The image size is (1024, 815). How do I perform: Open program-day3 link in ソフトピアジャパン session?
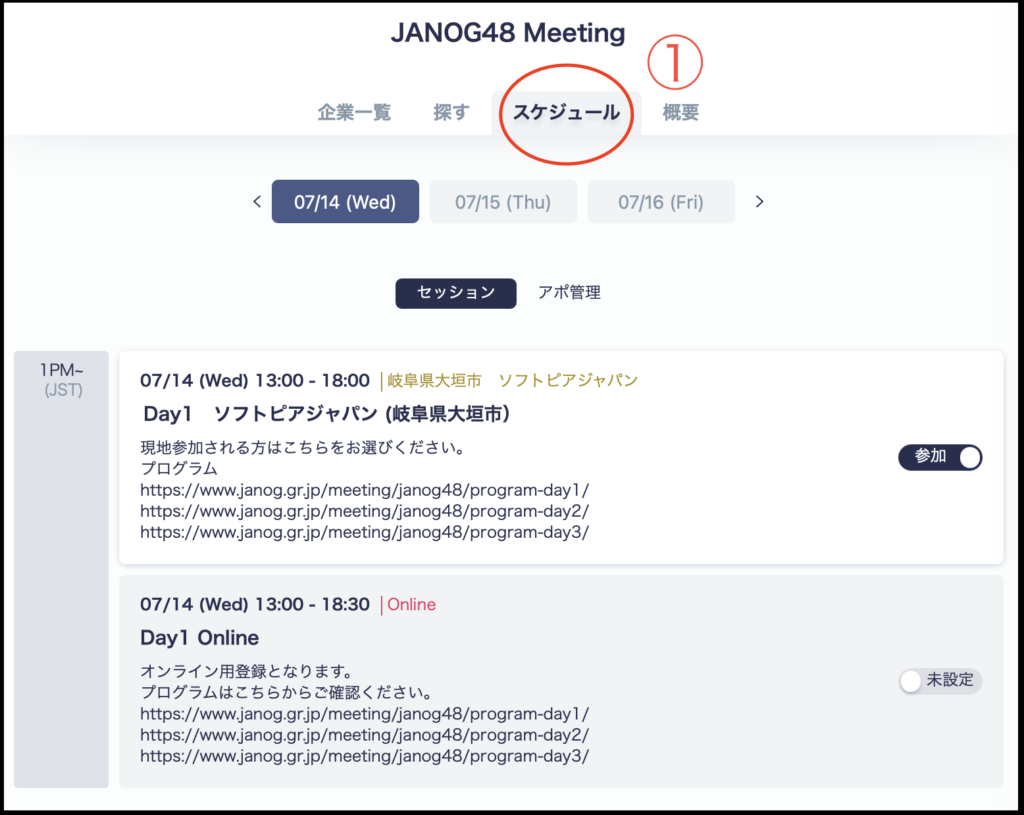(x=364, y=532)
